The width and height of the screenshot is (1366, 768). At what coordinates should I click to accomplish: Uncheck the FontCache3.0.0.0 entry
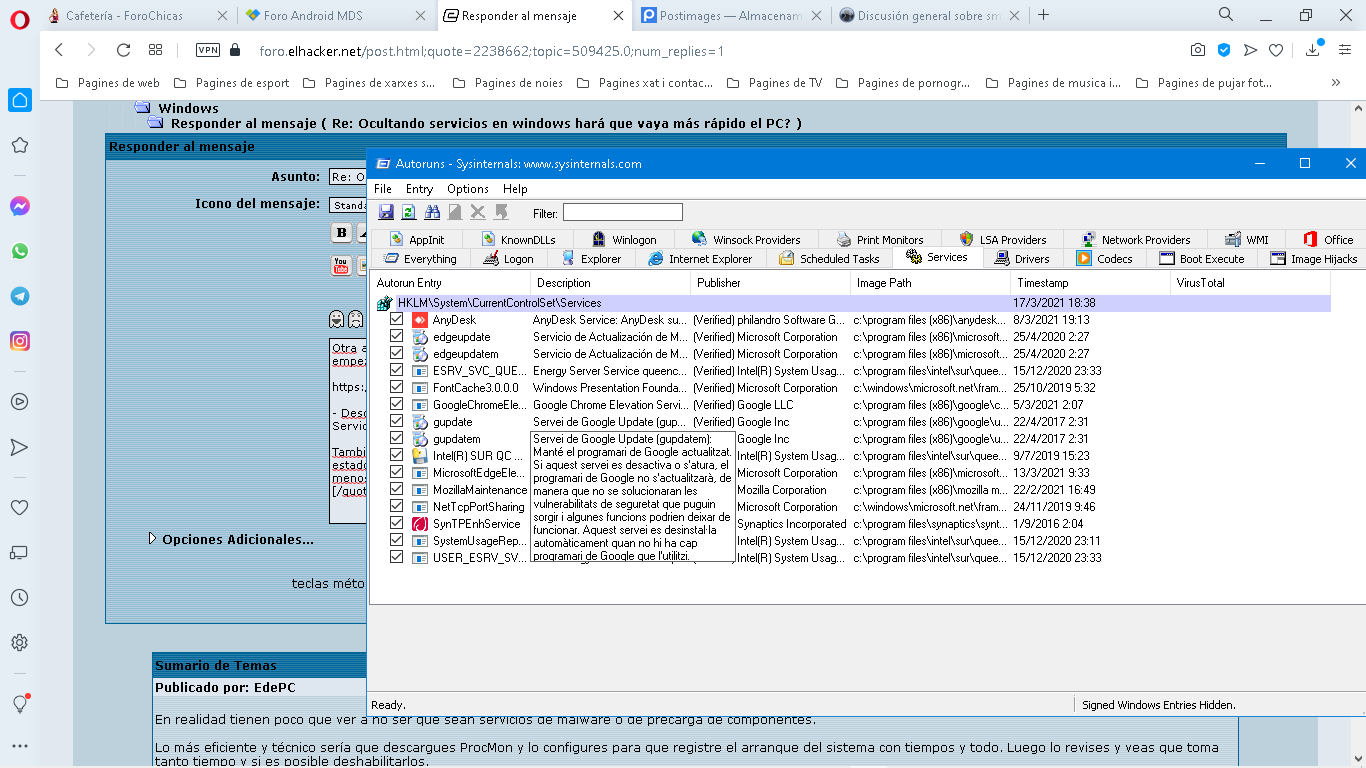(396, 387)
